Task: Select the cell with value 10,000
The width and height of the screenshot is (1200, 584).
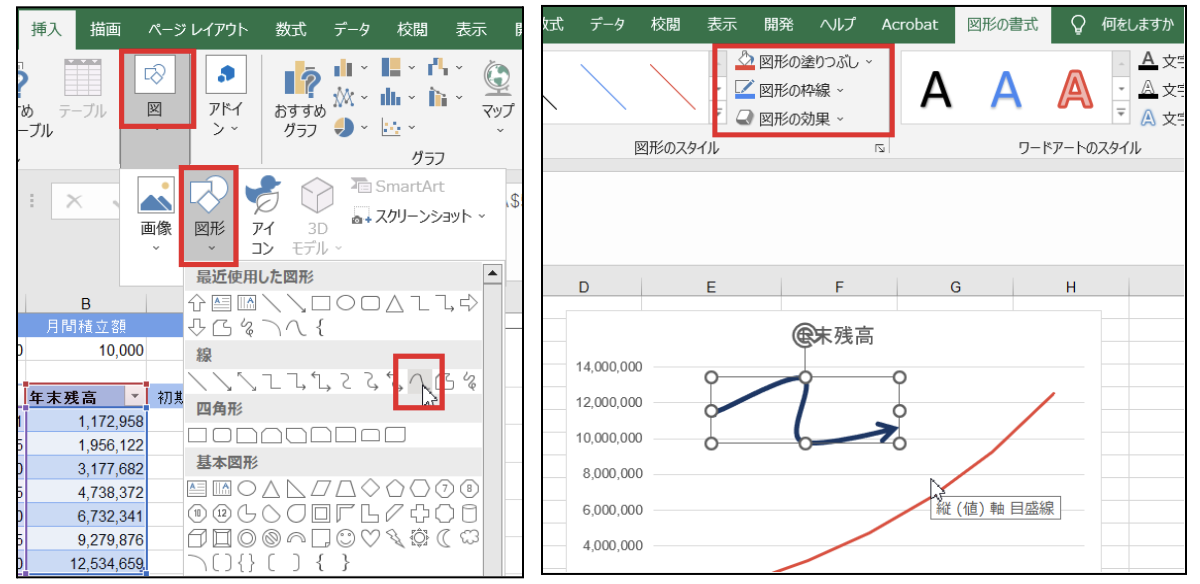Action: (x=87, y=350)
